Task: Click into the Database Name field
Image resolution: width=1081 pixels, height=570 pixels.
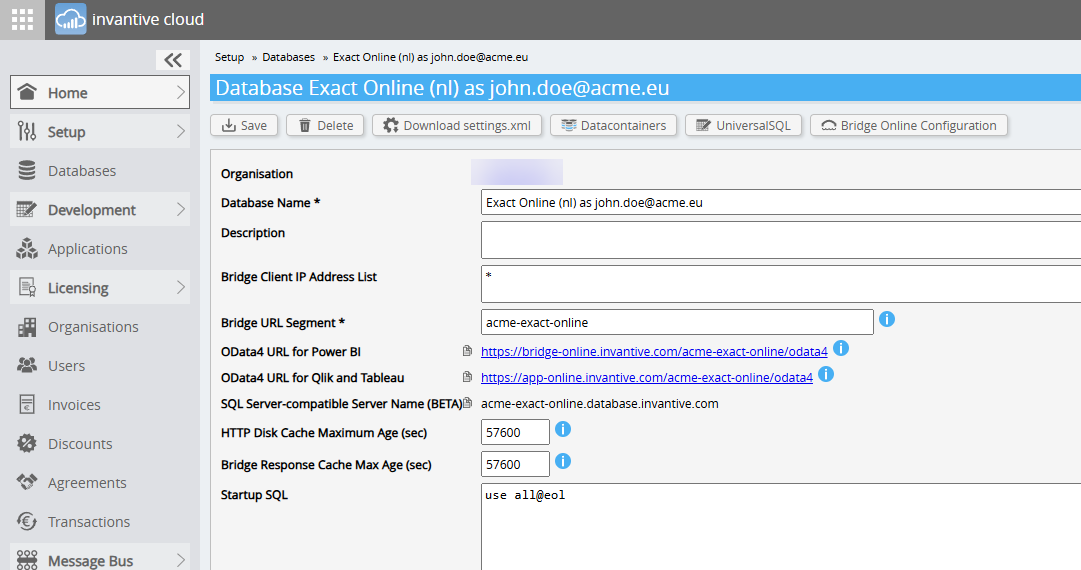Action: (x=780, y=202)
